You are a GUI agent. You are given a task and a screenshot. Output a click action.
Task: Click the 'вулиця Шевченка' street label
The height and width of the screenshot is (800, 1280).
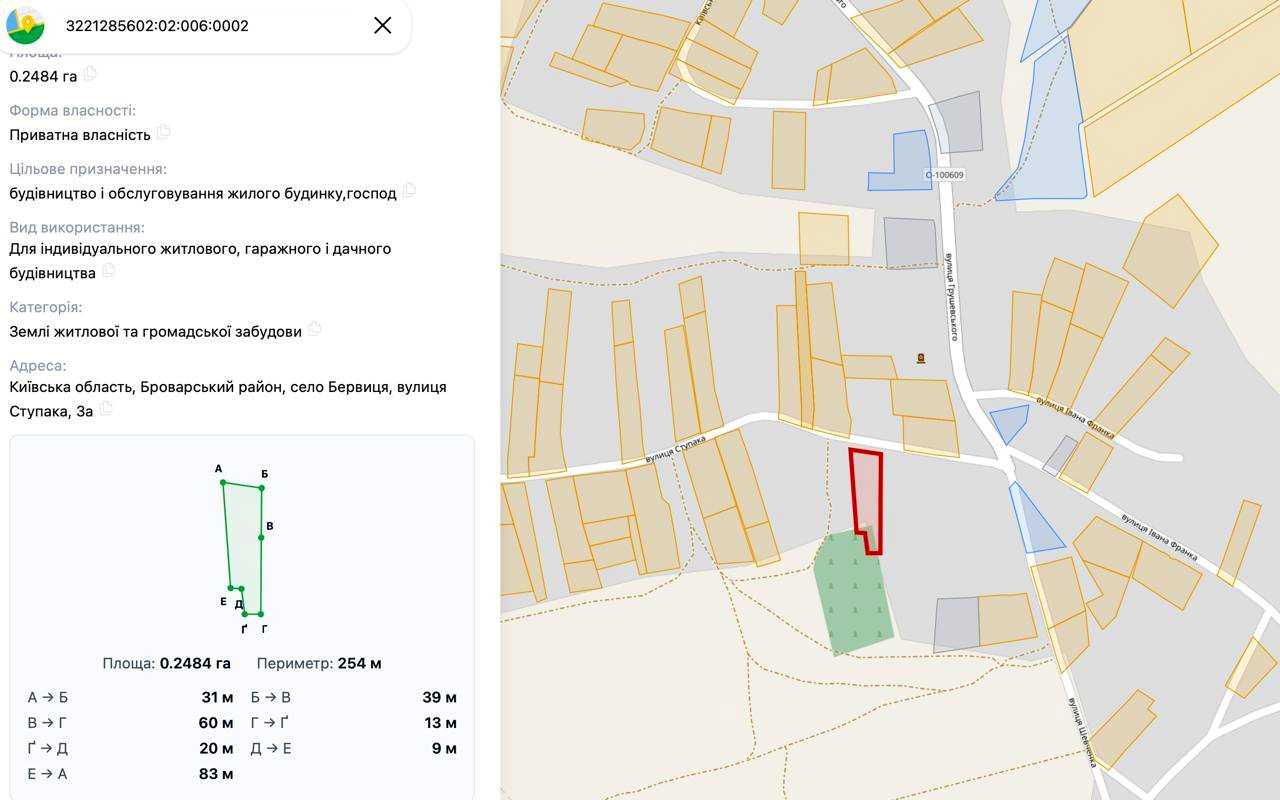[x=1082, y=732]
